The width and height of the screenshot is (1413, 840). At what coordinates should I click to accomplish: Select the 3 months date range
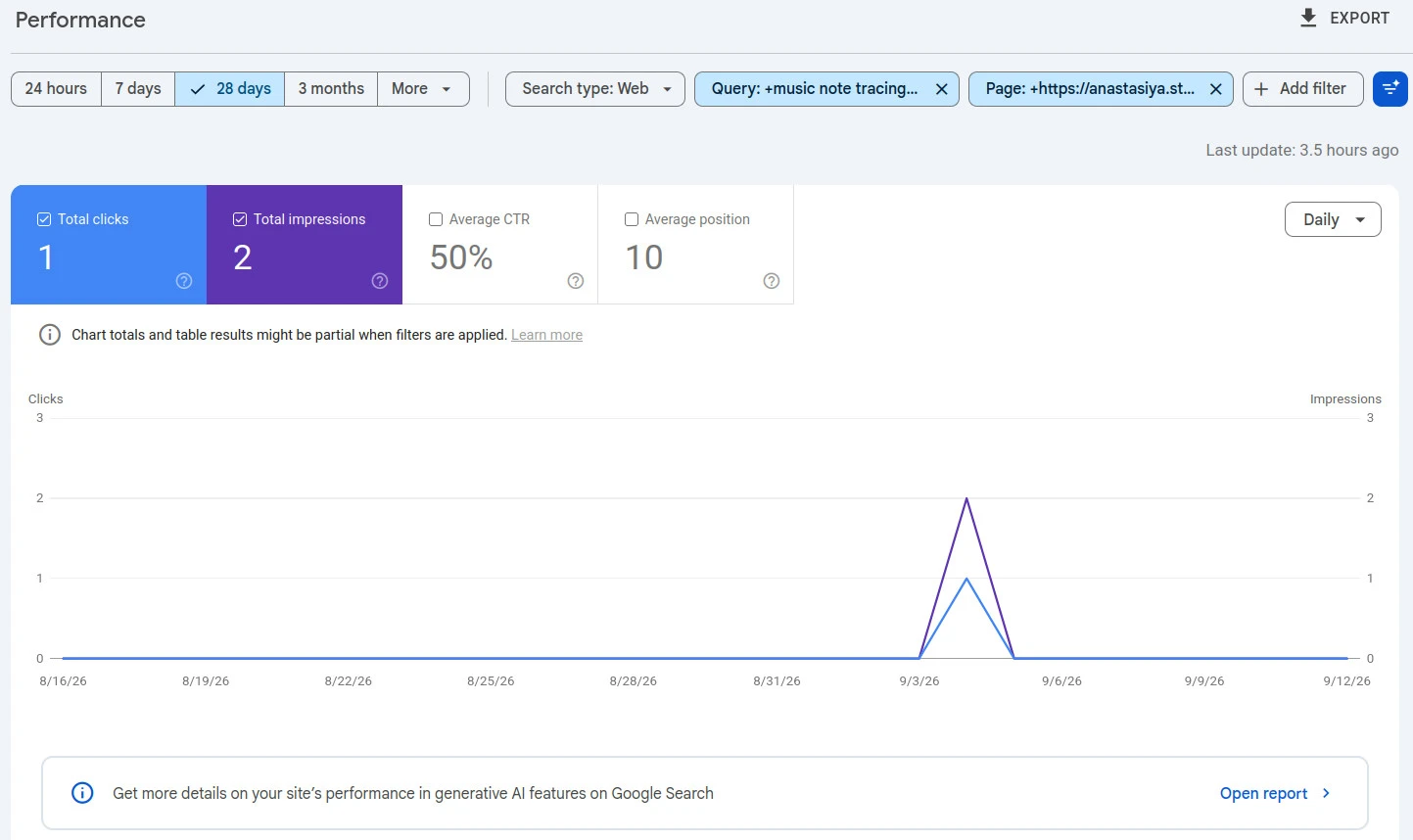tap(331, 89)
